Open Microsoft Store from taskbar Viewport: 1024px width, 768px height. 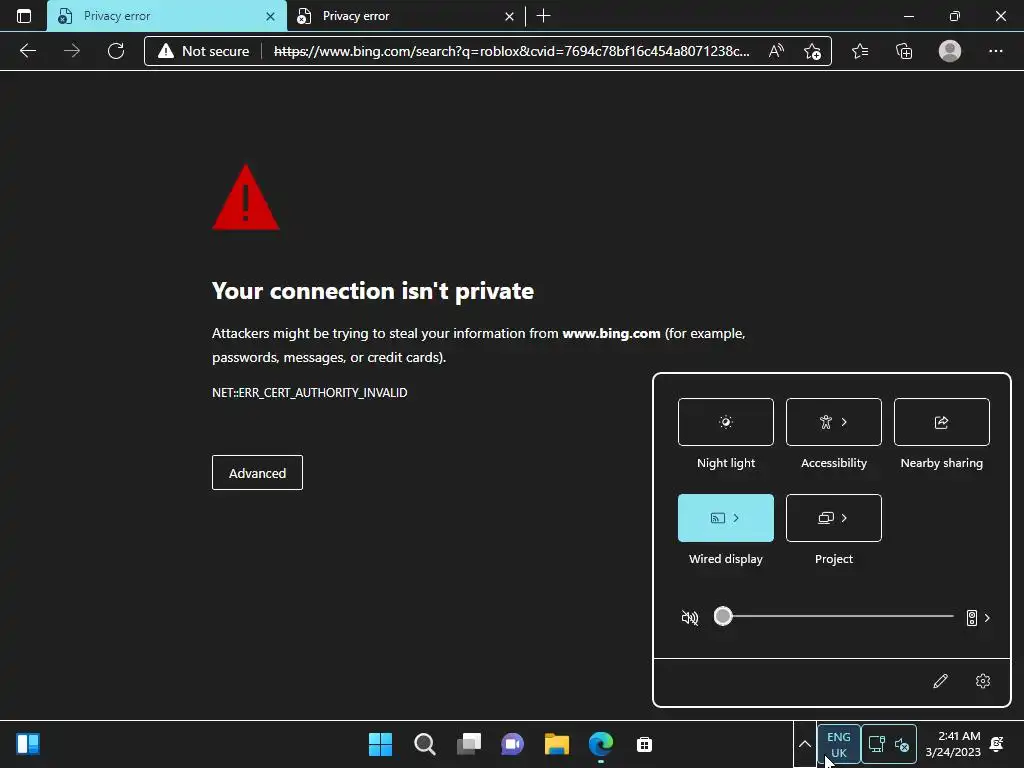tap(645, 744)
